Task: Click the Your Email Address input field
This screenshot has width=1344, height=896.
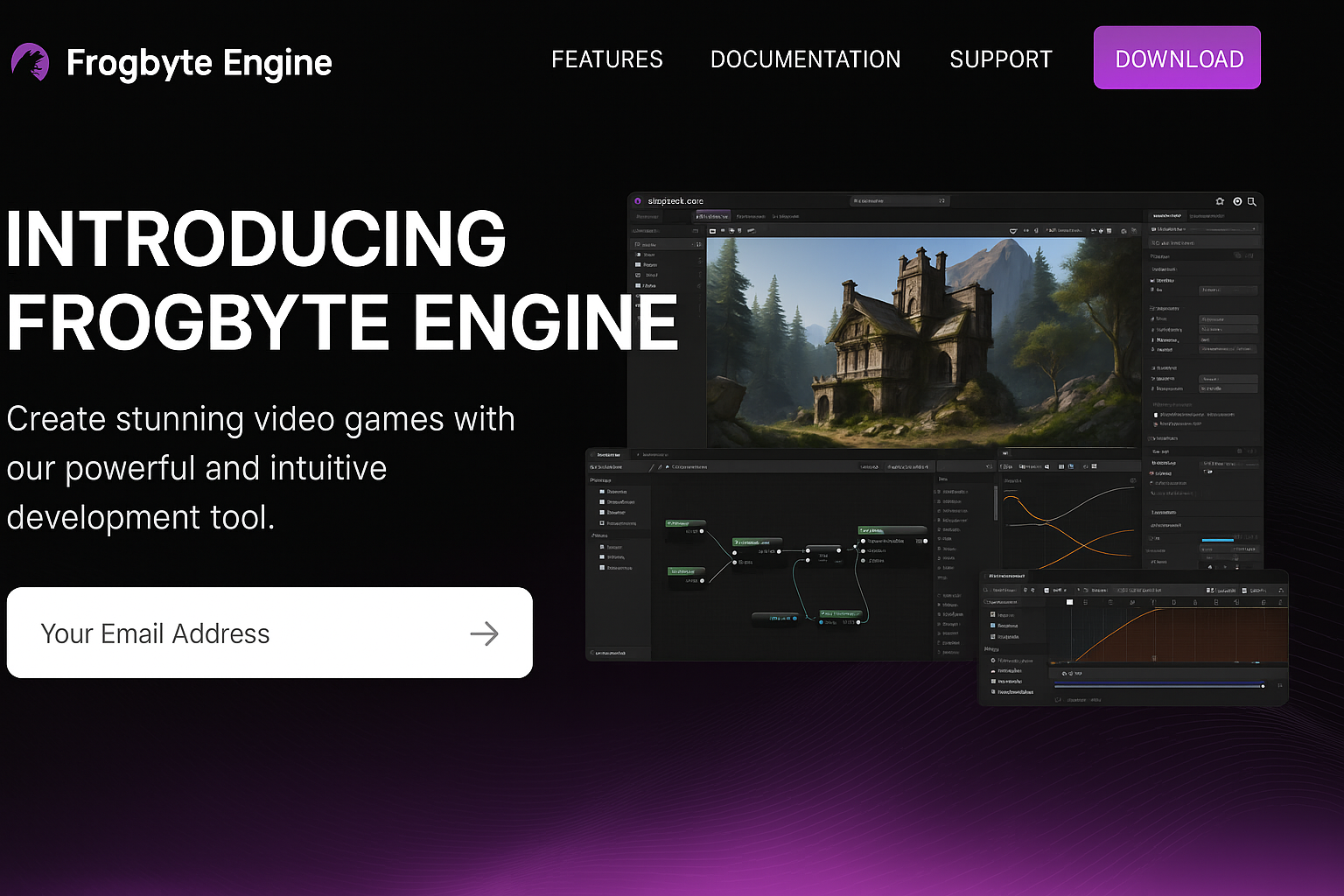Action: [x=245, y=633]
